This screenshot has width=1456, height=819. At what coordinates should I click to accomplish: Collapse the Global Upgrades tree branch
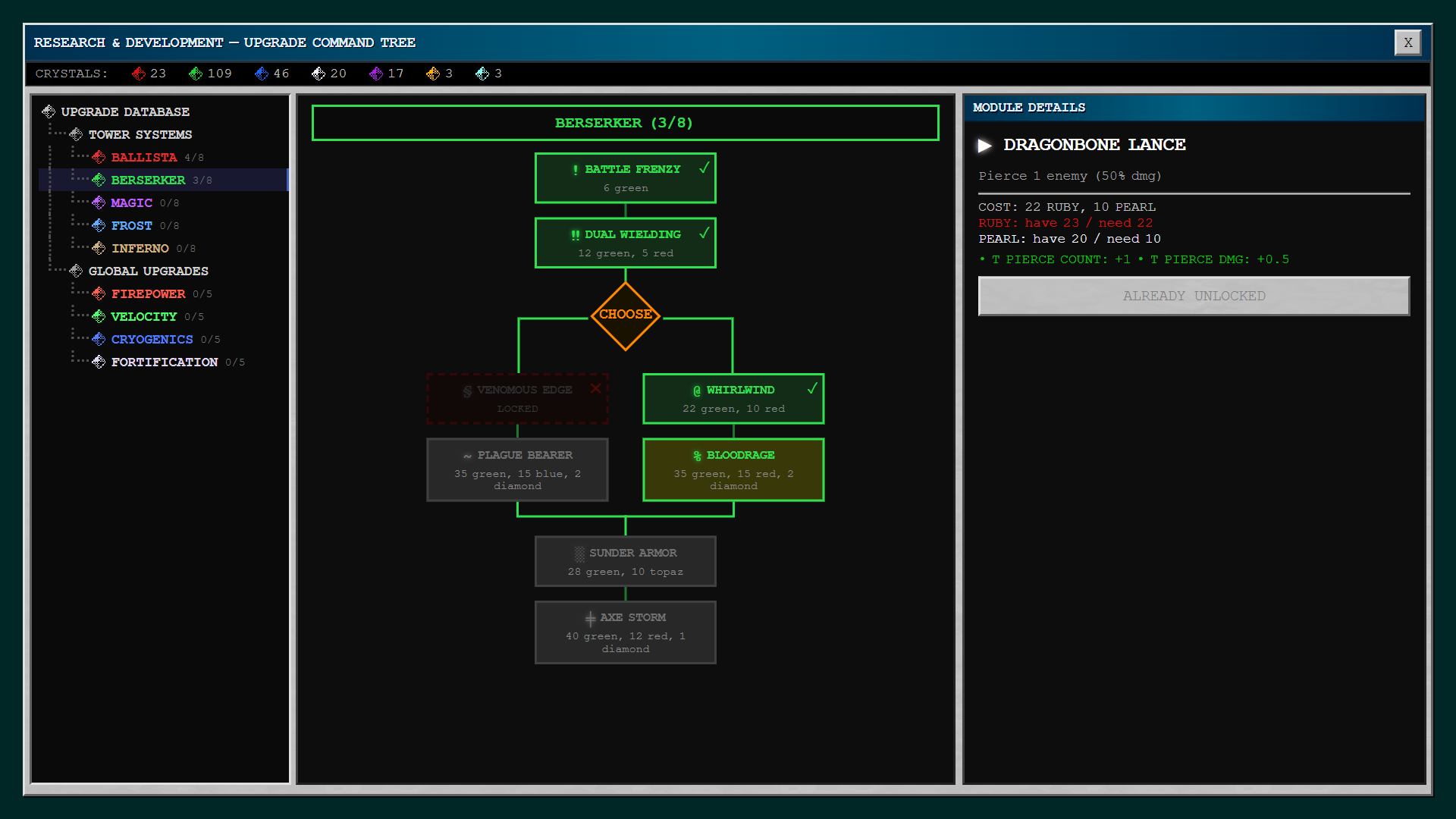click(76, 271)
